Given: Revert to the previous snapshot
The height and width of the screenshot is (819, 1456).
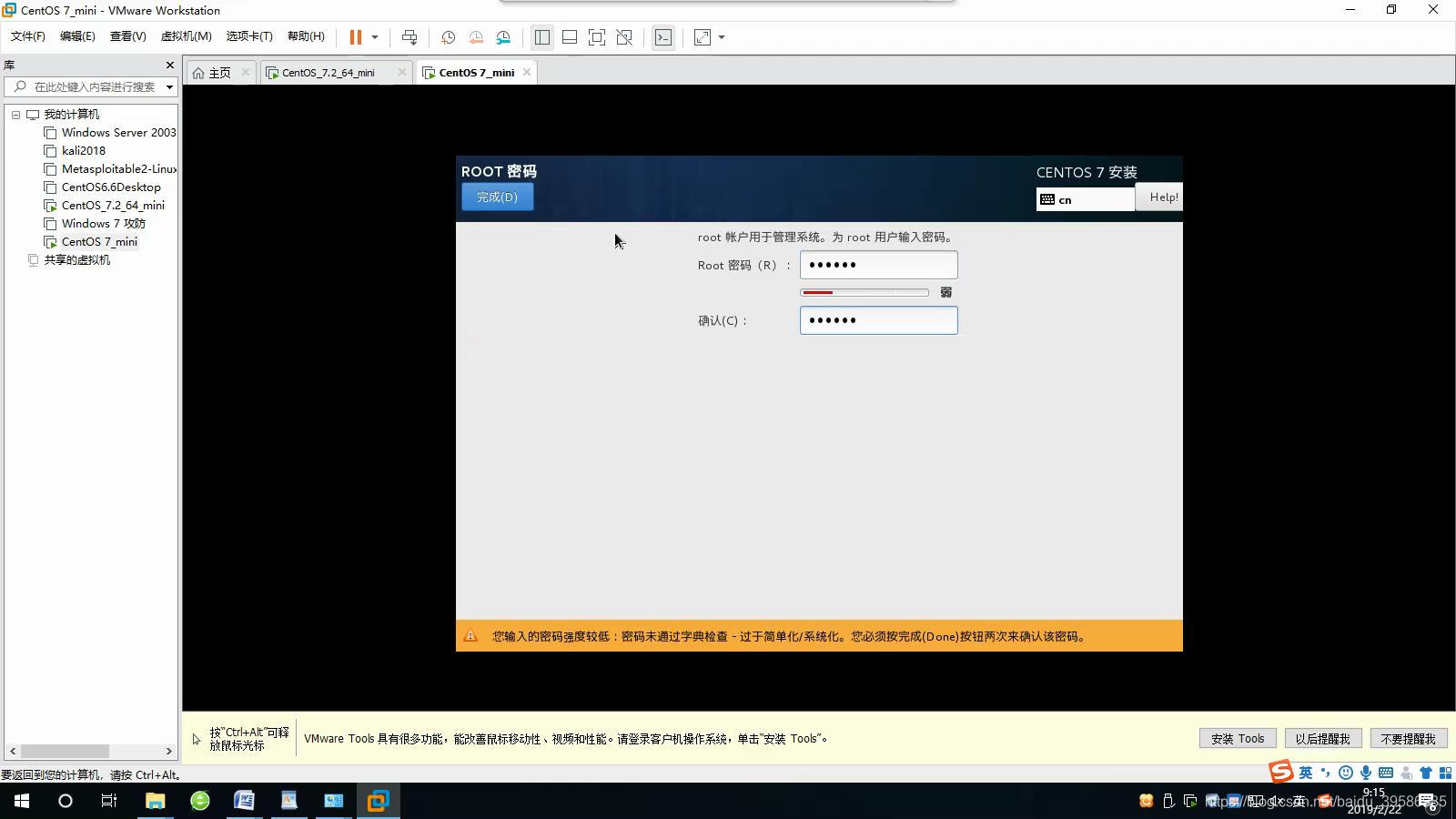Looking at the screenshot, I should (476, 37).
